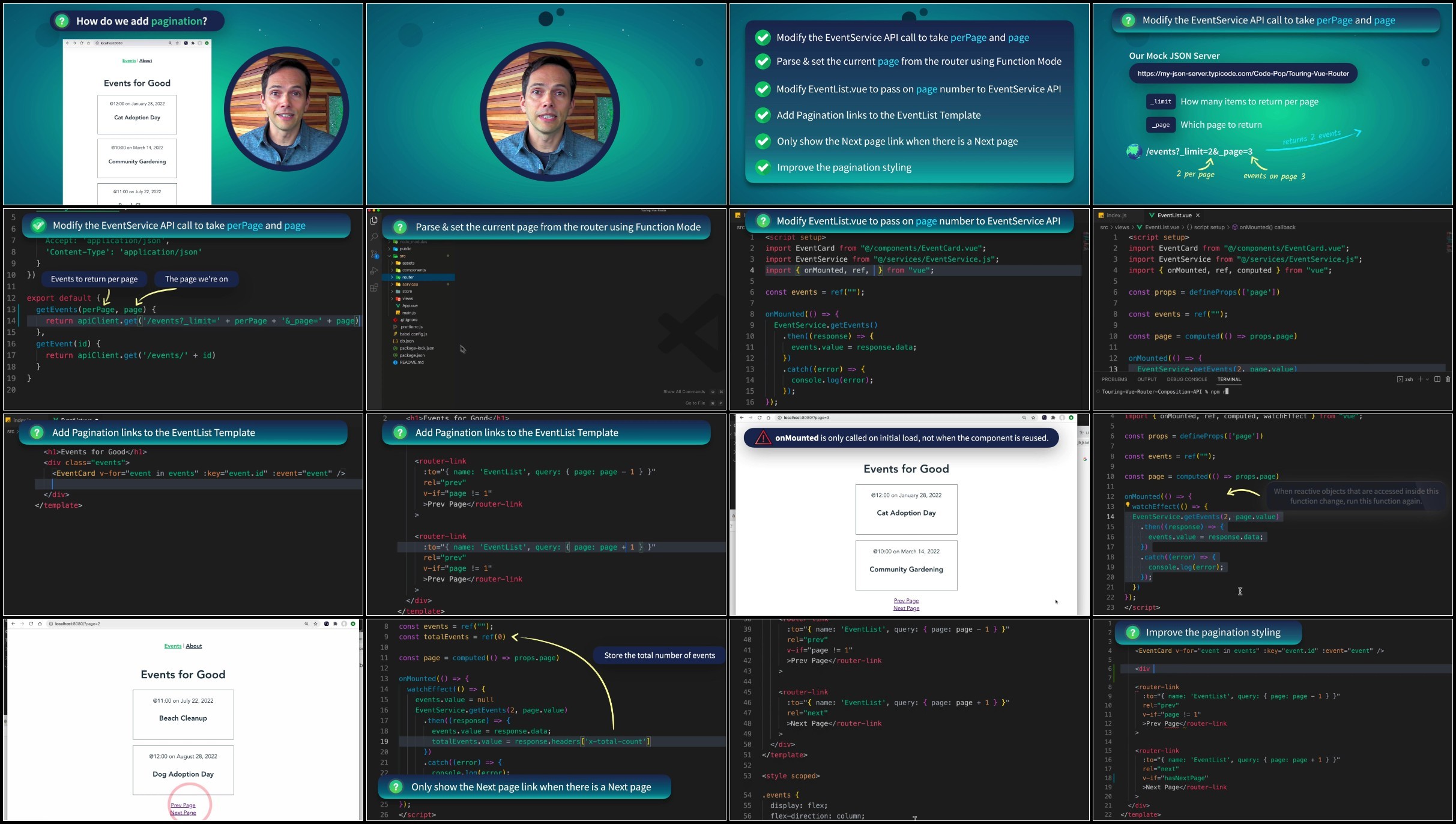Click the zsh shell icon in terminal panel
The width and height of the screenshot is (1456, 824).
point(1400,379)
